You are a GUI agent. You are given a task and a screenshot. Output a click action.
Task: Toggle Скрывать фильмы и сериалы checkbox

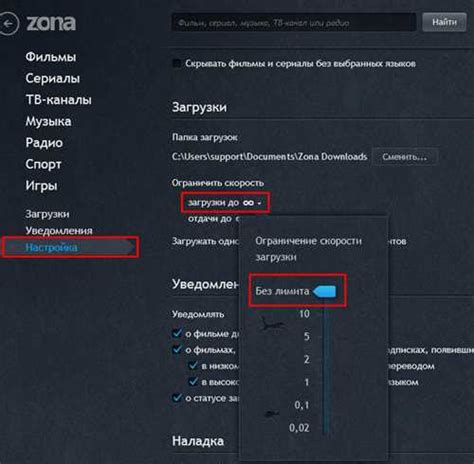177,63
